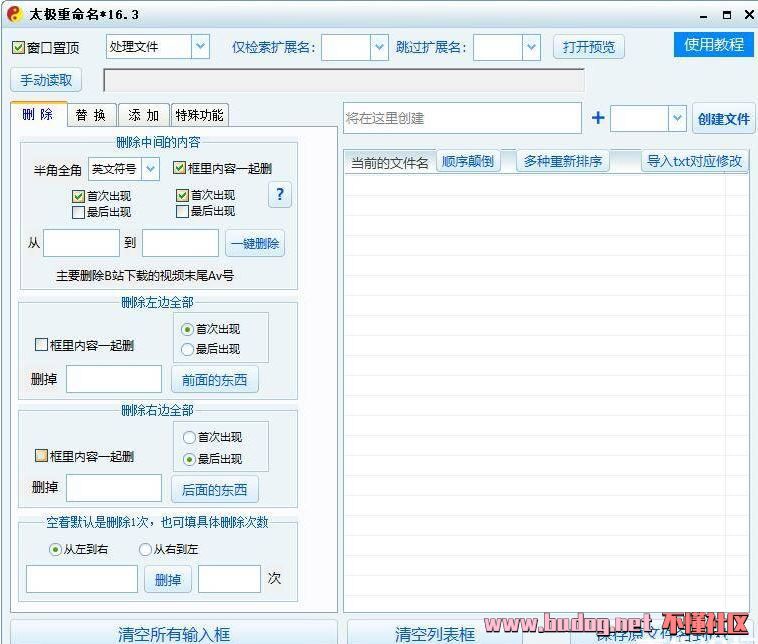Image resolution: width=758 pixels, height=644 pixels.
Task: Click the blue plus icon
Action: [x=598, y=118]
